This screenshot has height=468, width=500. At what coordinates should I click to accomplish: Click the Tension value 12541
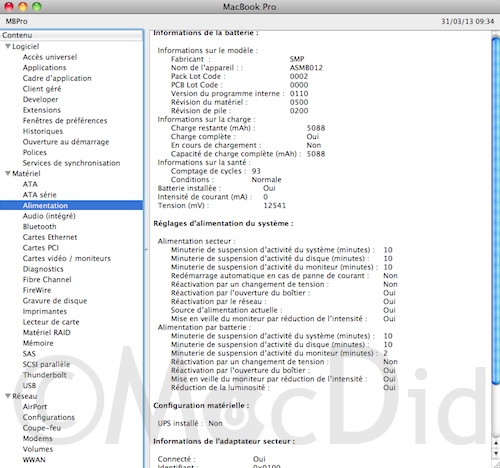click(275, 205)
